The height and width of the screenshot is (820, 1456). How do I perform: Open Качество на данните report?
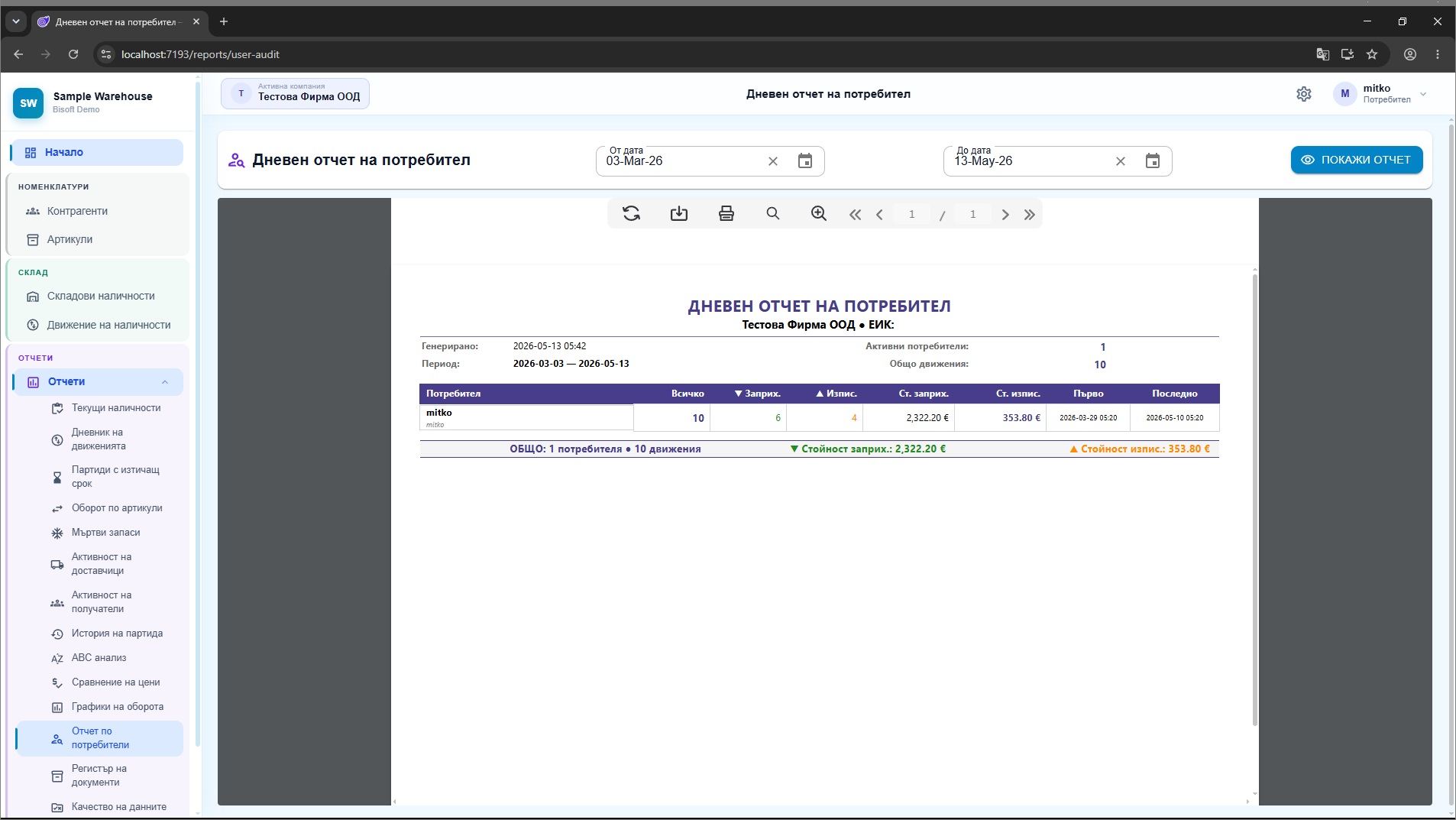pyautogui.click(x=99, y=807)
